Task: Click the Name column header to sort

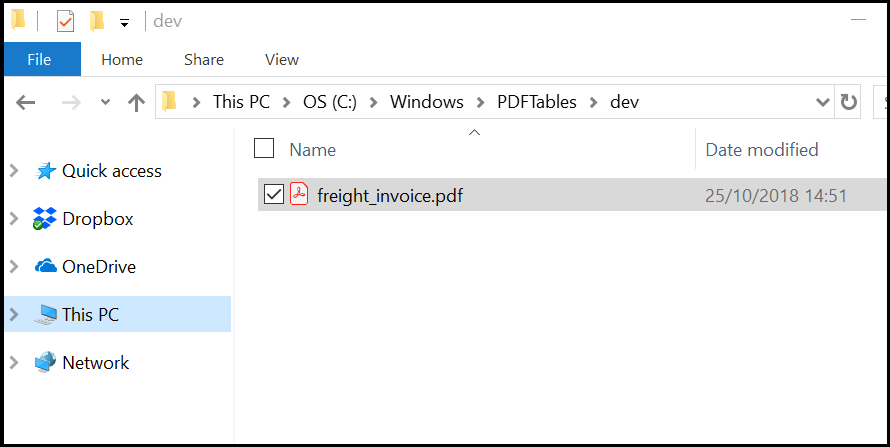Action: [313, 150]
